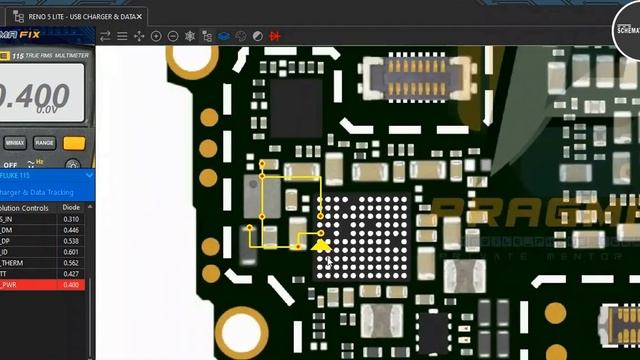The height and width of the screenshot is (360, 640).
Task: Collapse the FLUKE 115 panel chevron
Action: click(x=89, y=176)
